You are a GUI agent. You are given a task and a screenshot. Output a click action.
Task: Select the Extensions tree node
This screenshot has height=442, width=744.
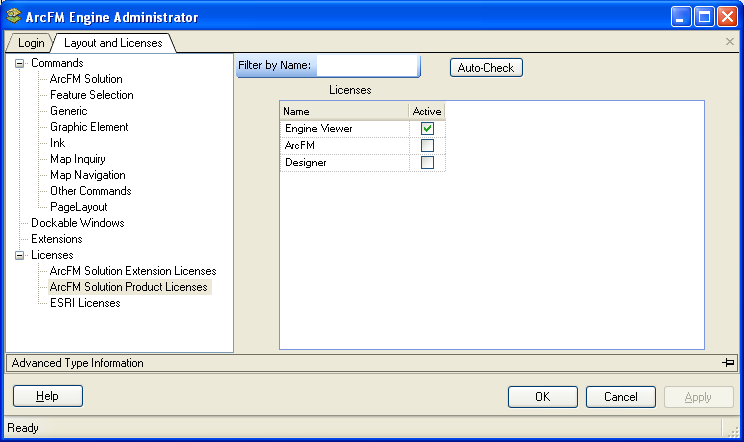click(57, 239)
